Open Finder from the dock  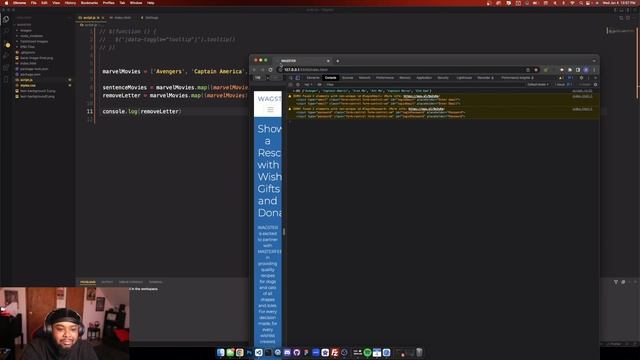click(220, 352)
